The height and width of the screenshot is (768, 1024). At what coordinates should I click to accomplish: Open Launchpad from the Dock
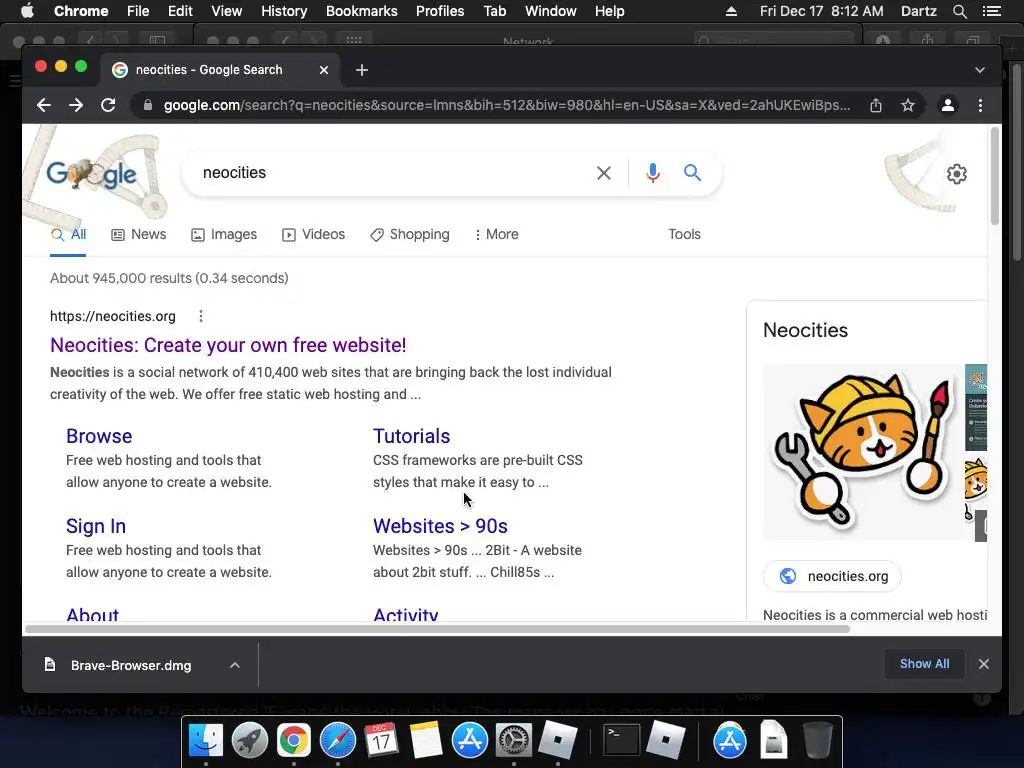[x=249, y=740]
